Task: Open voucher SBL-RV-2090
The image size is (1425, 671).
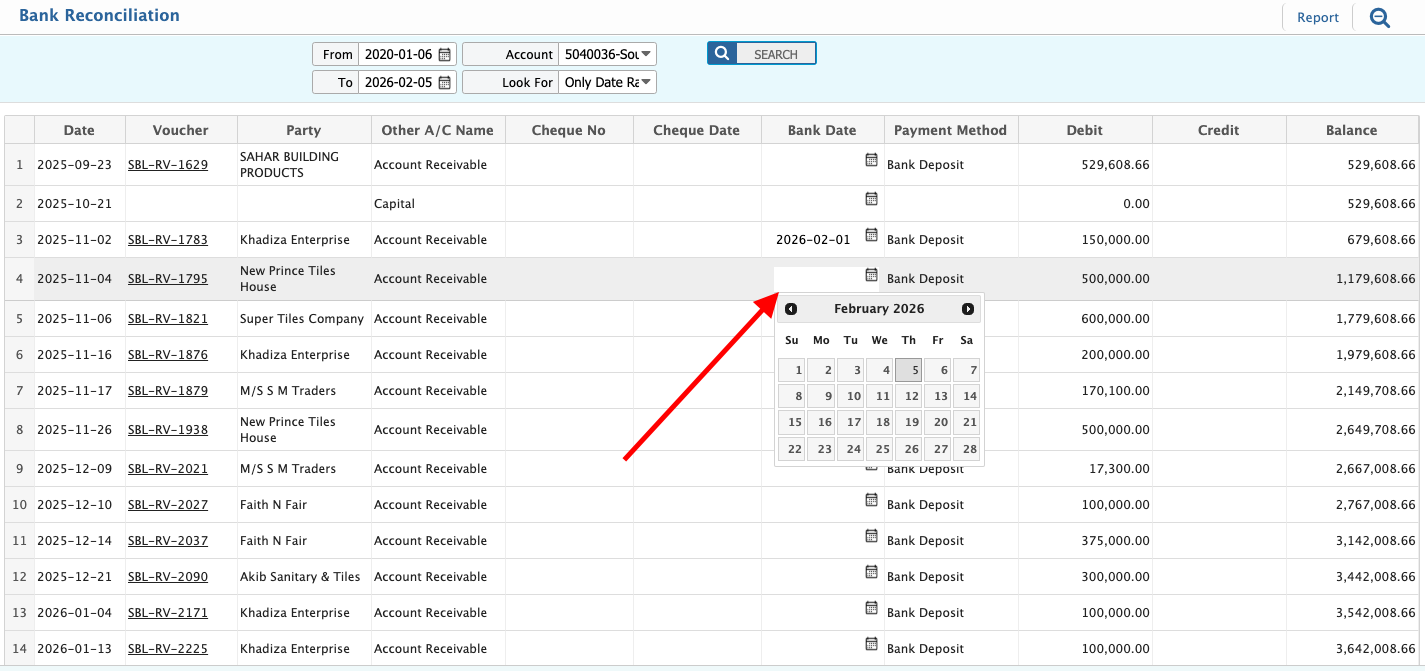Action: click(x=167, y=577)
